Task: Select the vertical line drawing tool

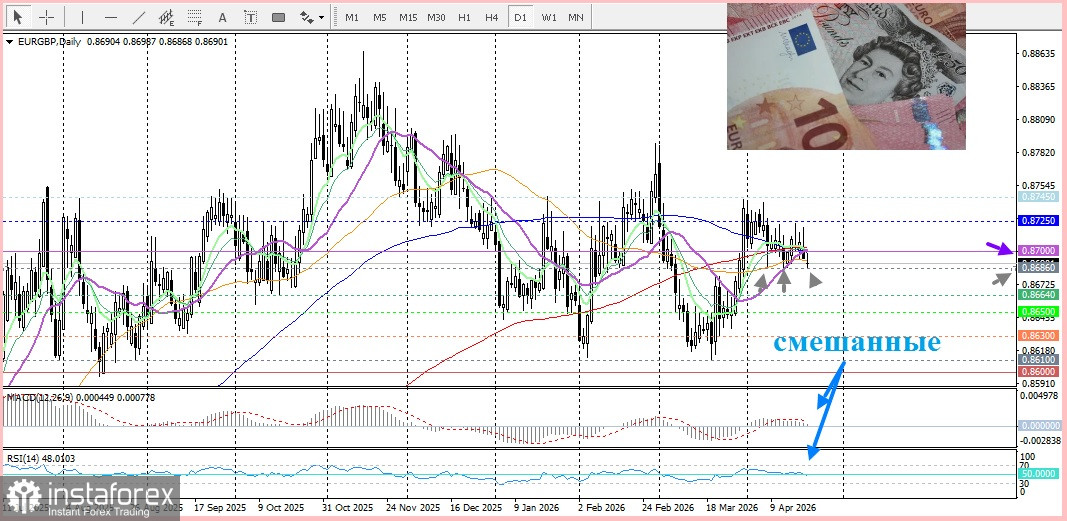Action: (x=82, y=17)
